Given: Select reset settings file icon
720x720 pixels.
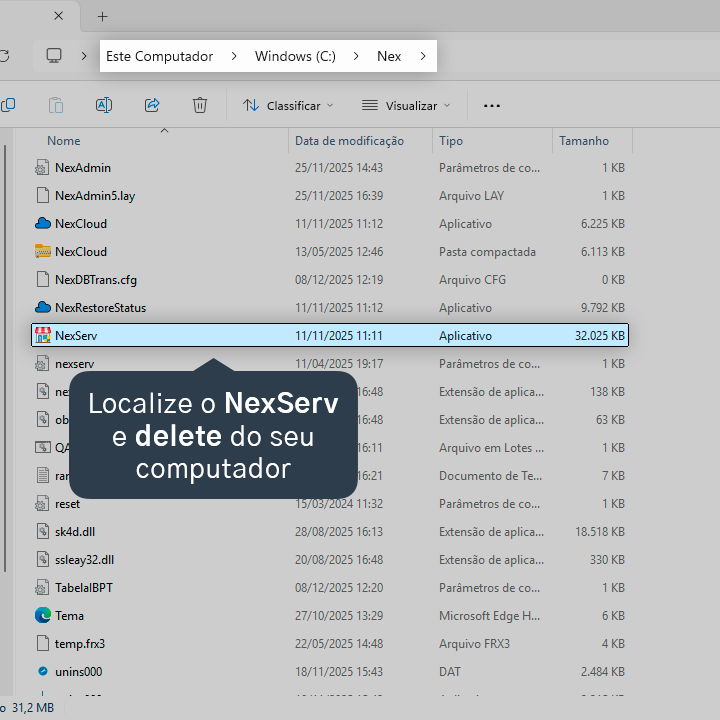Looking at the screenshot, I should tap(42, 504).
